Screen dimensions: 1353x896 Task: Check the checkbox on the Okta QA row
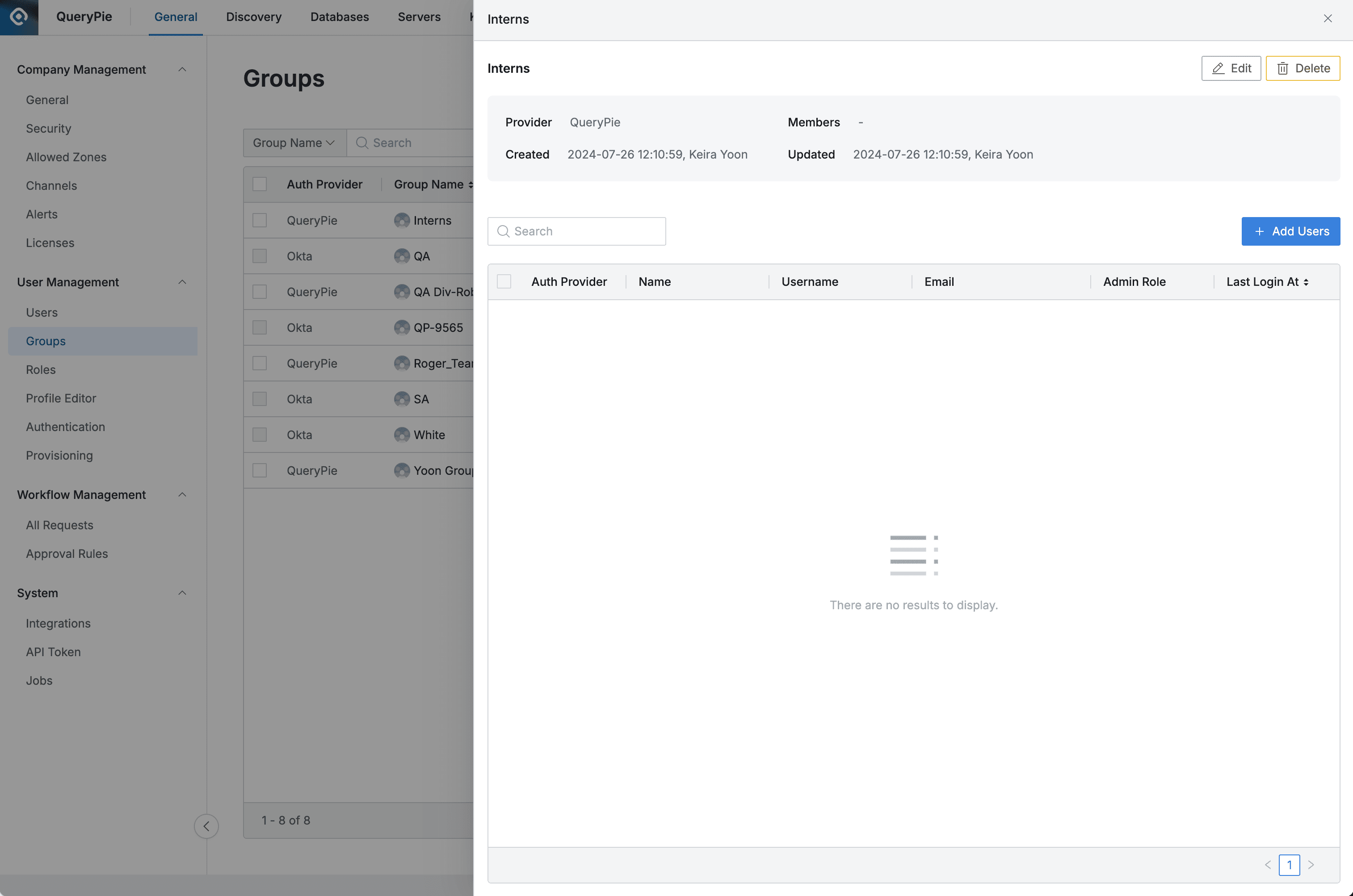coord(260,256)
